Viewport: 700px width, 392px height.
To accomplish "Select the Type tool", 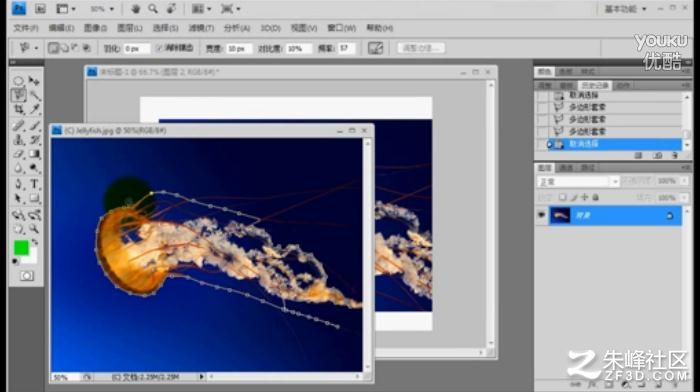I will [34, 183].
